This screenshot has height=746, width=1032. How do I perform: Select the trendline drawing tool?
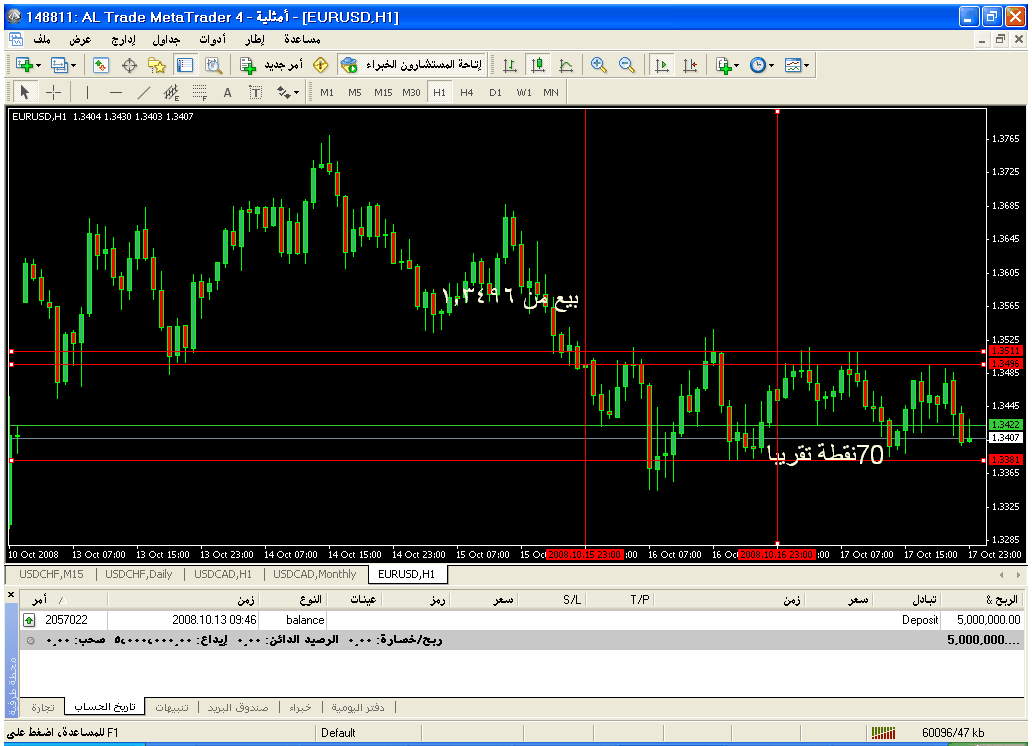click(x=143, y=92)
